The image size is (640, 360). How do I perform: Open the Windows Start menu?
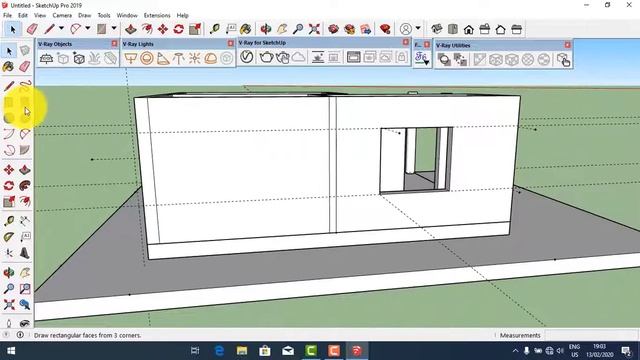[11, 351]
